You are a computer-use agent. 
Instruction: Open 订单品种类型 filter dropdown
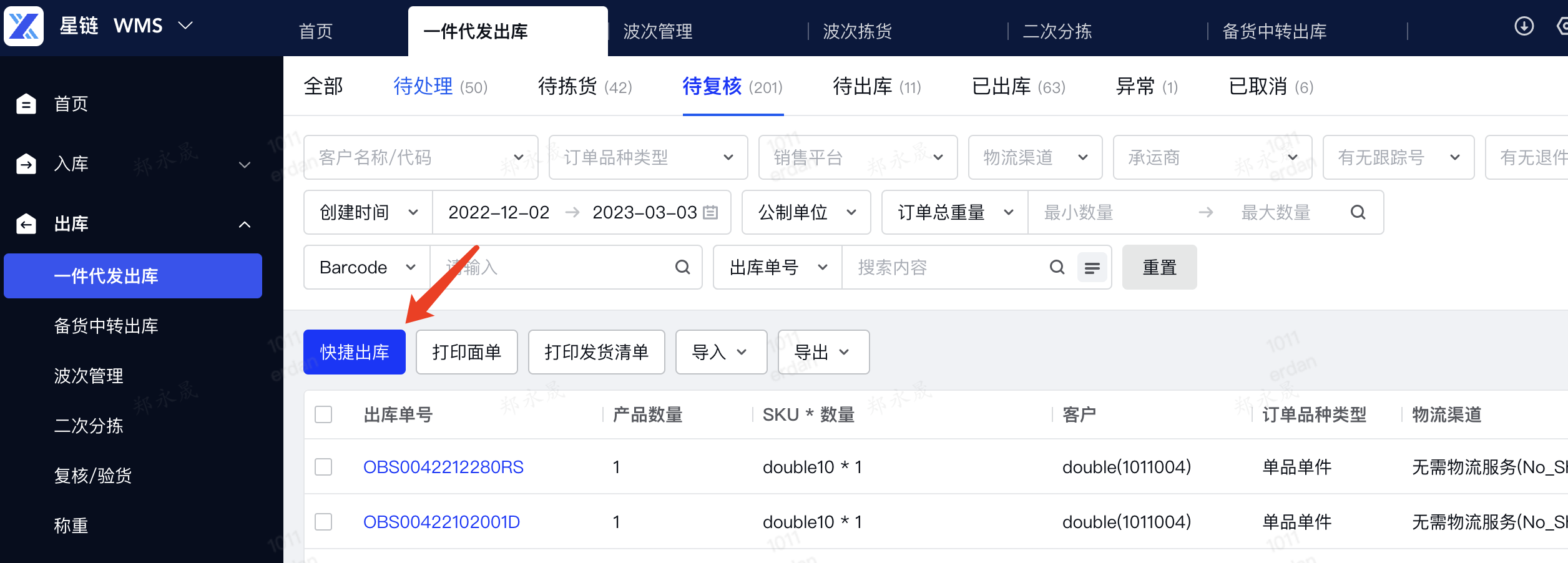pyautogui.click(x=648, y=157)
